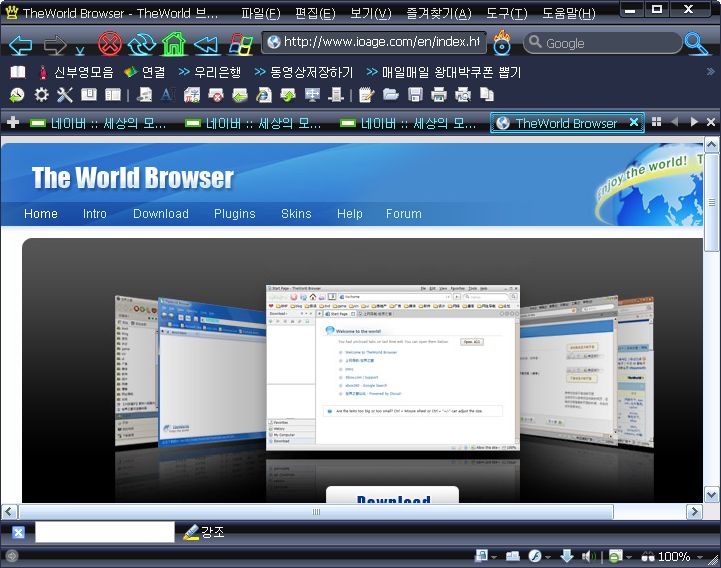Close the TheWorld Browser tab
This screenshot has width=721, height=568.
(634, 122)
